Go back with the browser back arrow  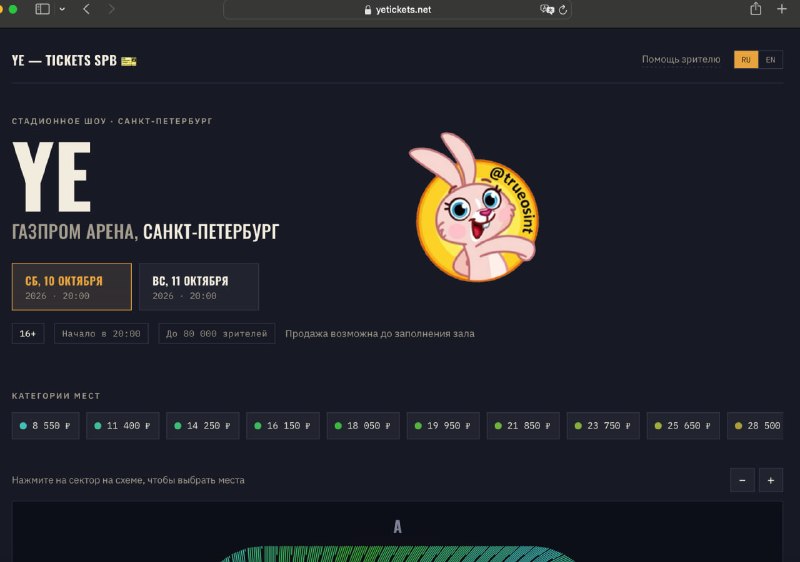[x=86, y=9]
